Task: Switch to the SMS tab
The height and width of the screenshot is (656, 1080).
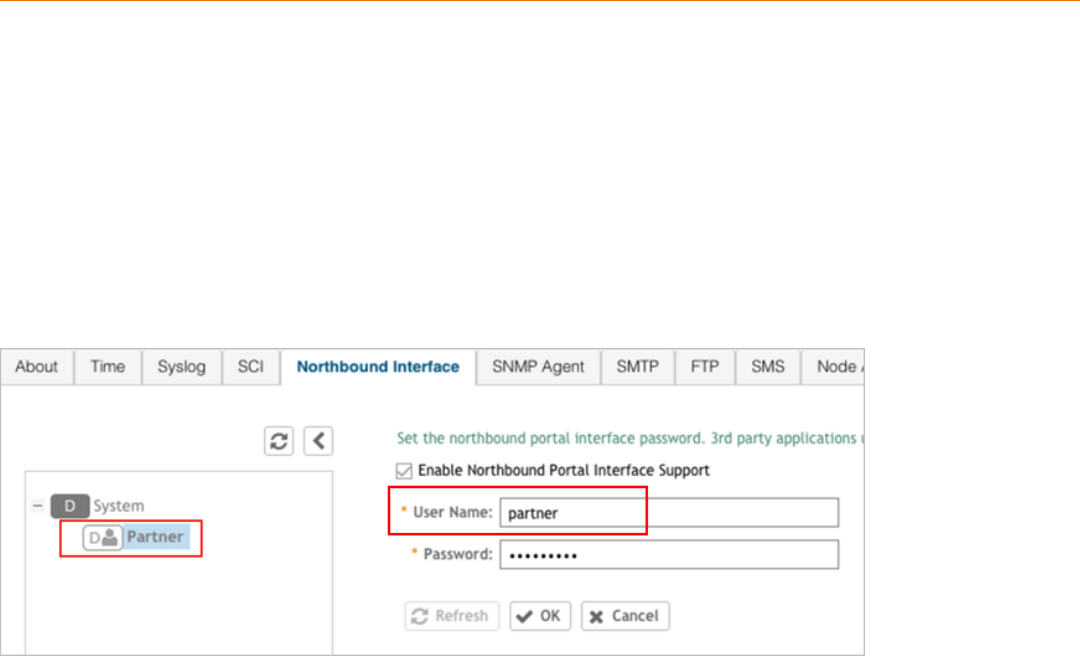Action: point(767,367)
